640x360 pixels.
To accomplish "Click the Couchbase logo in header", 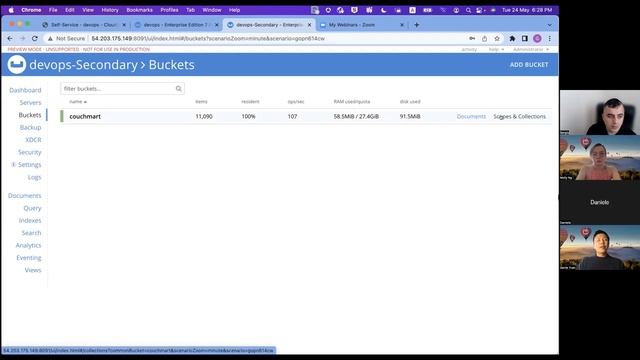I will tap(16, 64).
